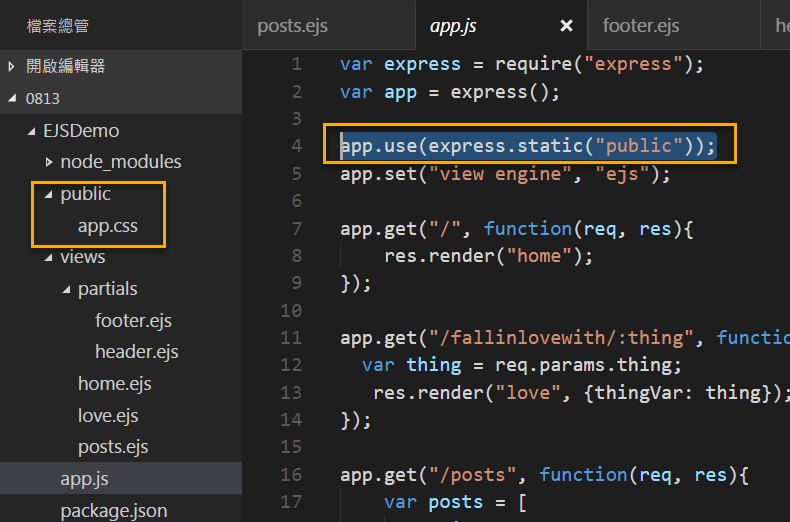Expand the node_modules folder arrow
Viewport: 790px width, 522px height.
coord(49,162)
